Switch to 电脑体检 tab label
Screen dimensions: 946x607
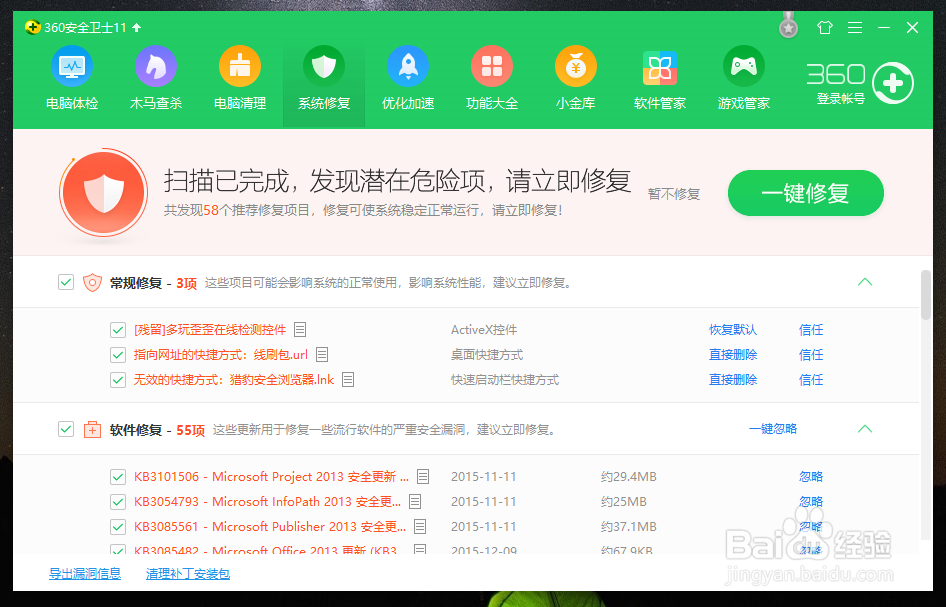(72, 103)
